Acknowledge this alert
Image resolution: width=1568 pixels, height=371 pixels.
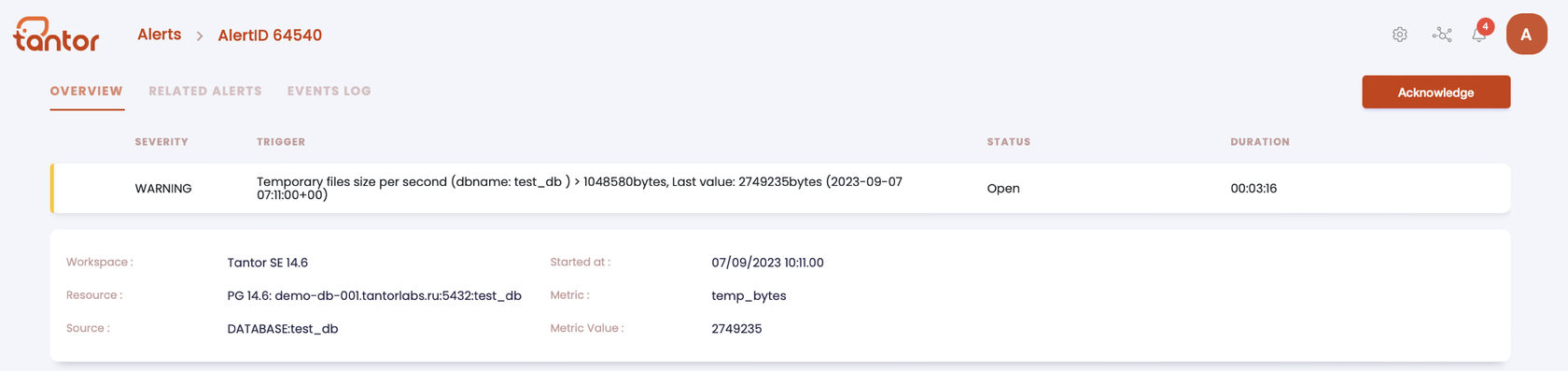click(x=1435, y=93)
